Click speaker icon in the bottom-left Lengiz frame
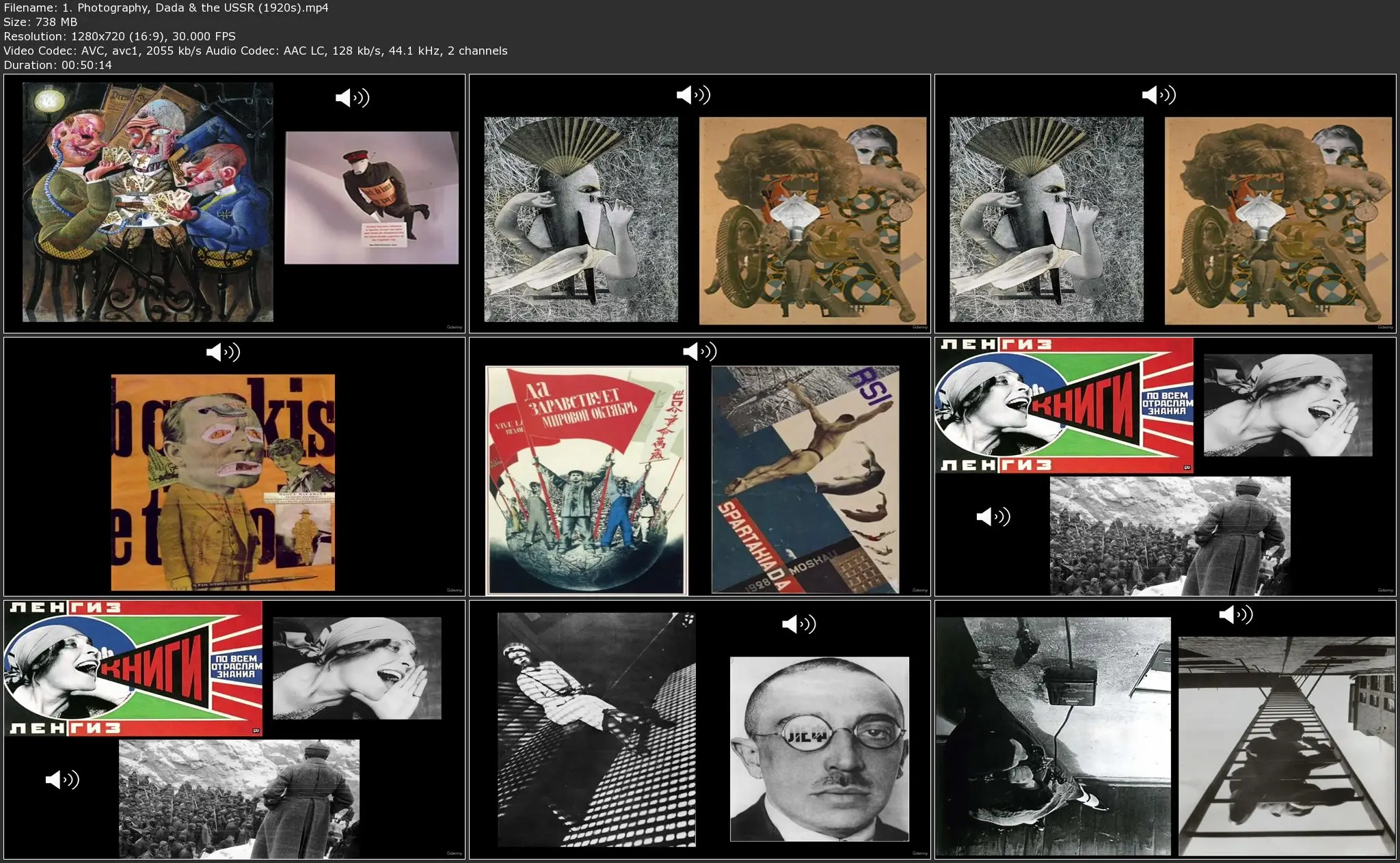 click(62, 780)
